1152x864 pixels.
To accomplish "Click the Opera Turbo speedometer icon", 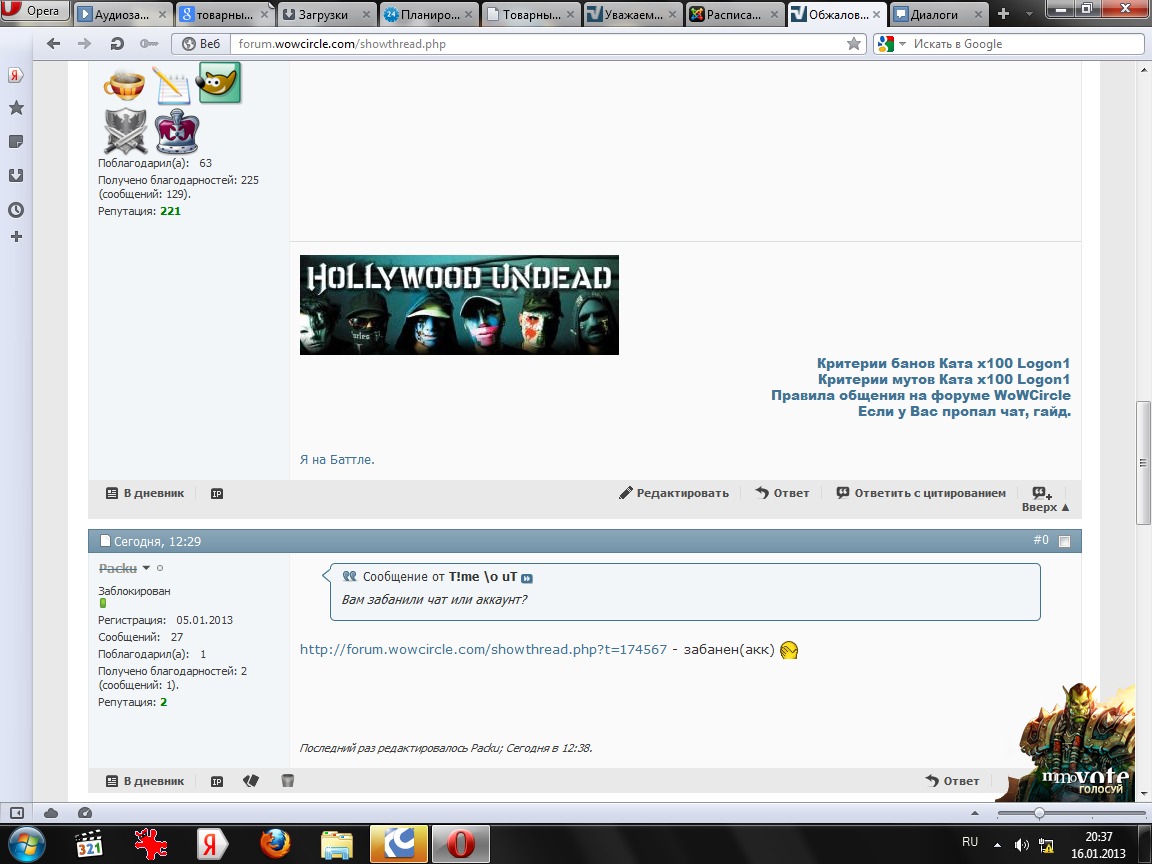I will 84,813.
